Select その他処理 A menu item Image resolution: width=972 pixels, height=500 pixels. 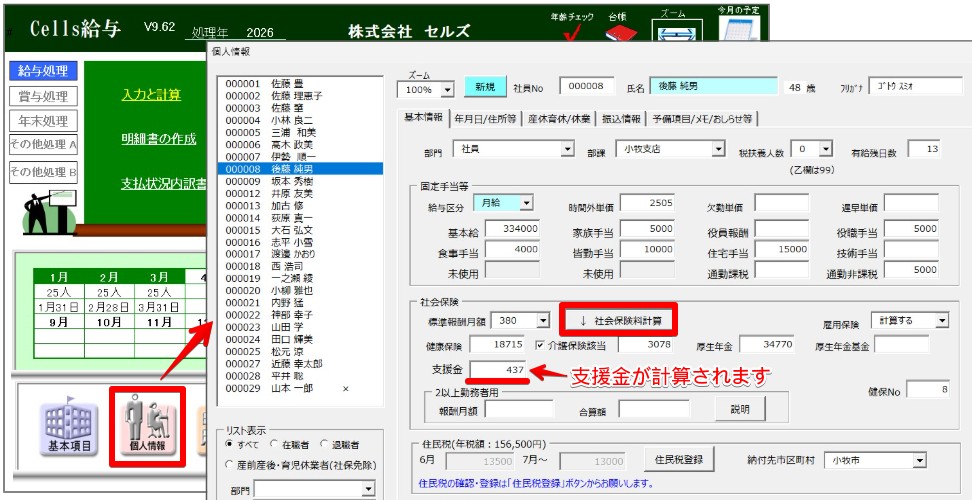point(43,145)
